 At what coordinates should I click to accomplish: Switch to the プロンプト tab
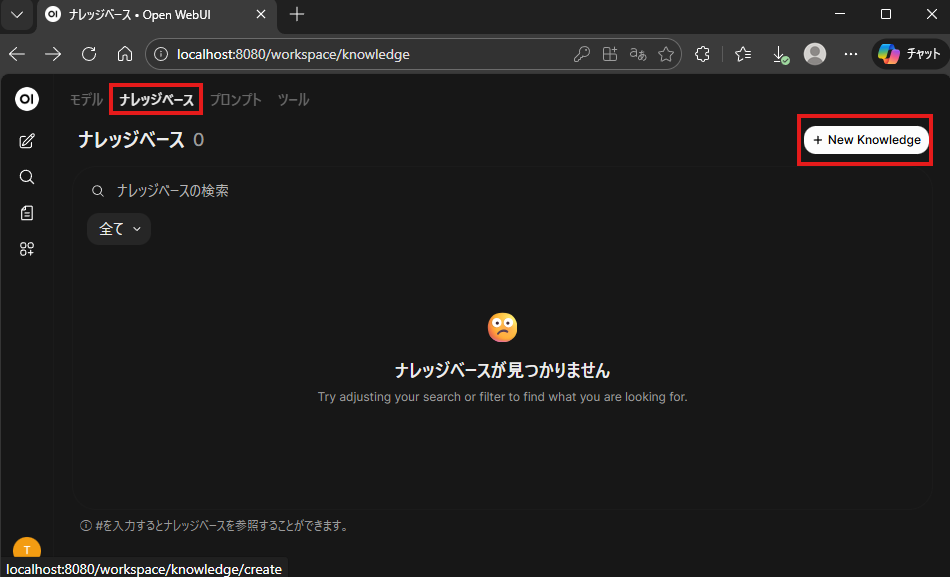coord(236,100)
